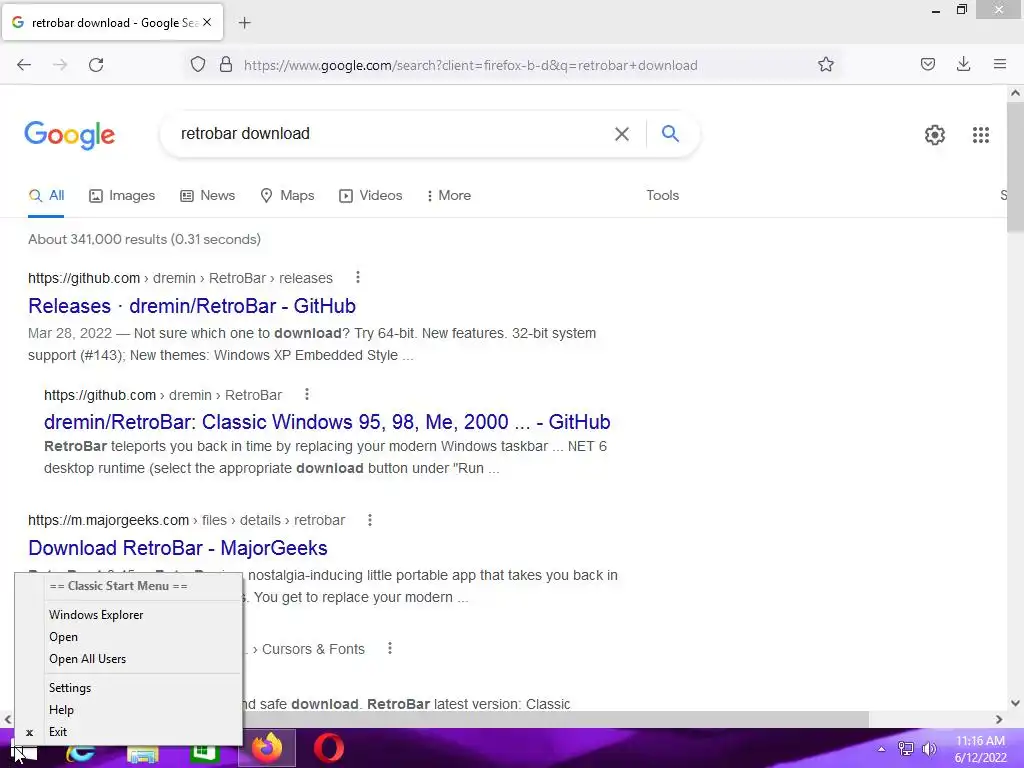Open the tracking protection shield icon
The image size is (1024, 768).
click(198, 65)
